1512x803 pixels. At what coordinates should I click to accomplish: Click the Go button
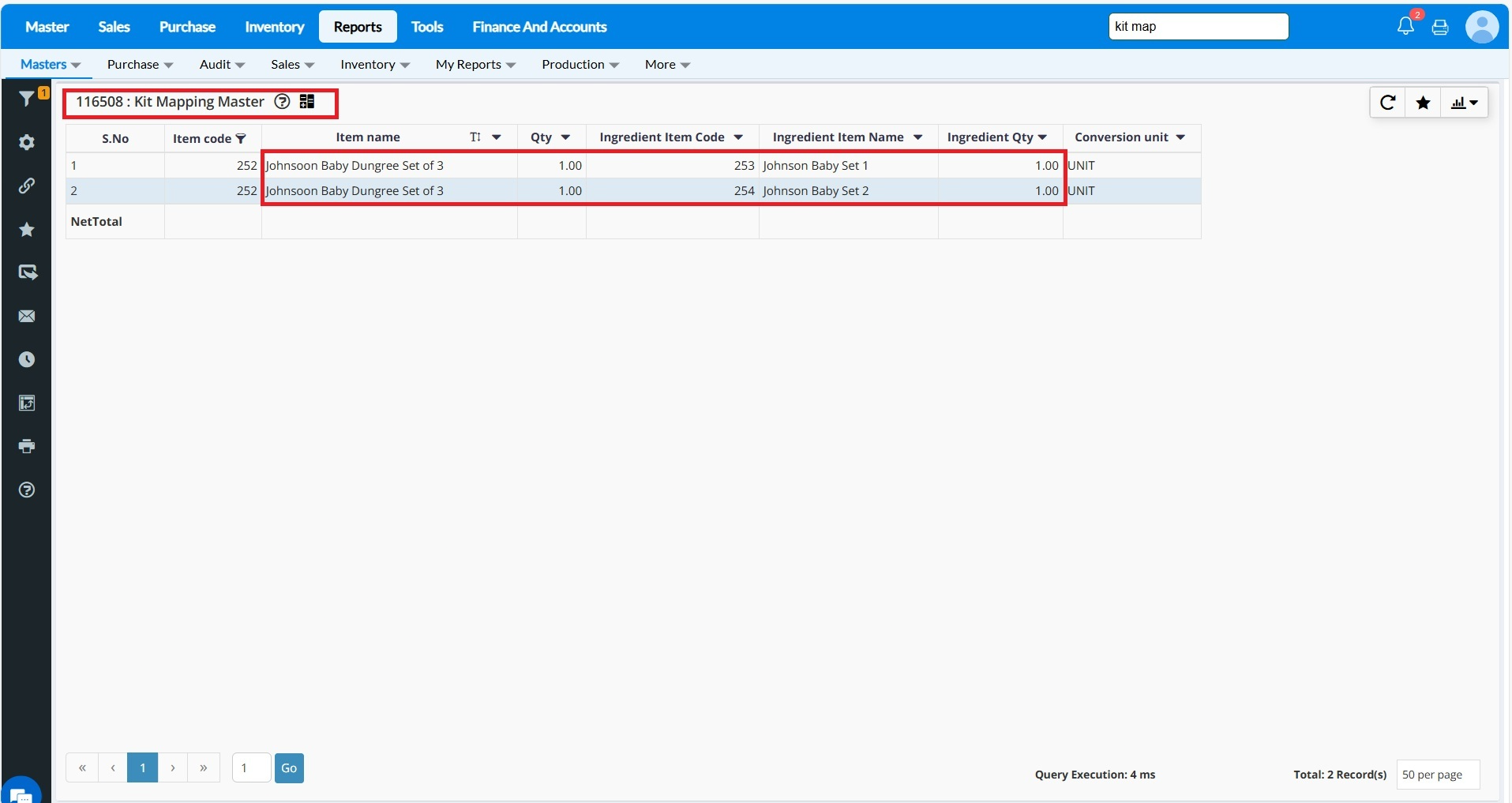pyautogui.click(x=289, y=768)
